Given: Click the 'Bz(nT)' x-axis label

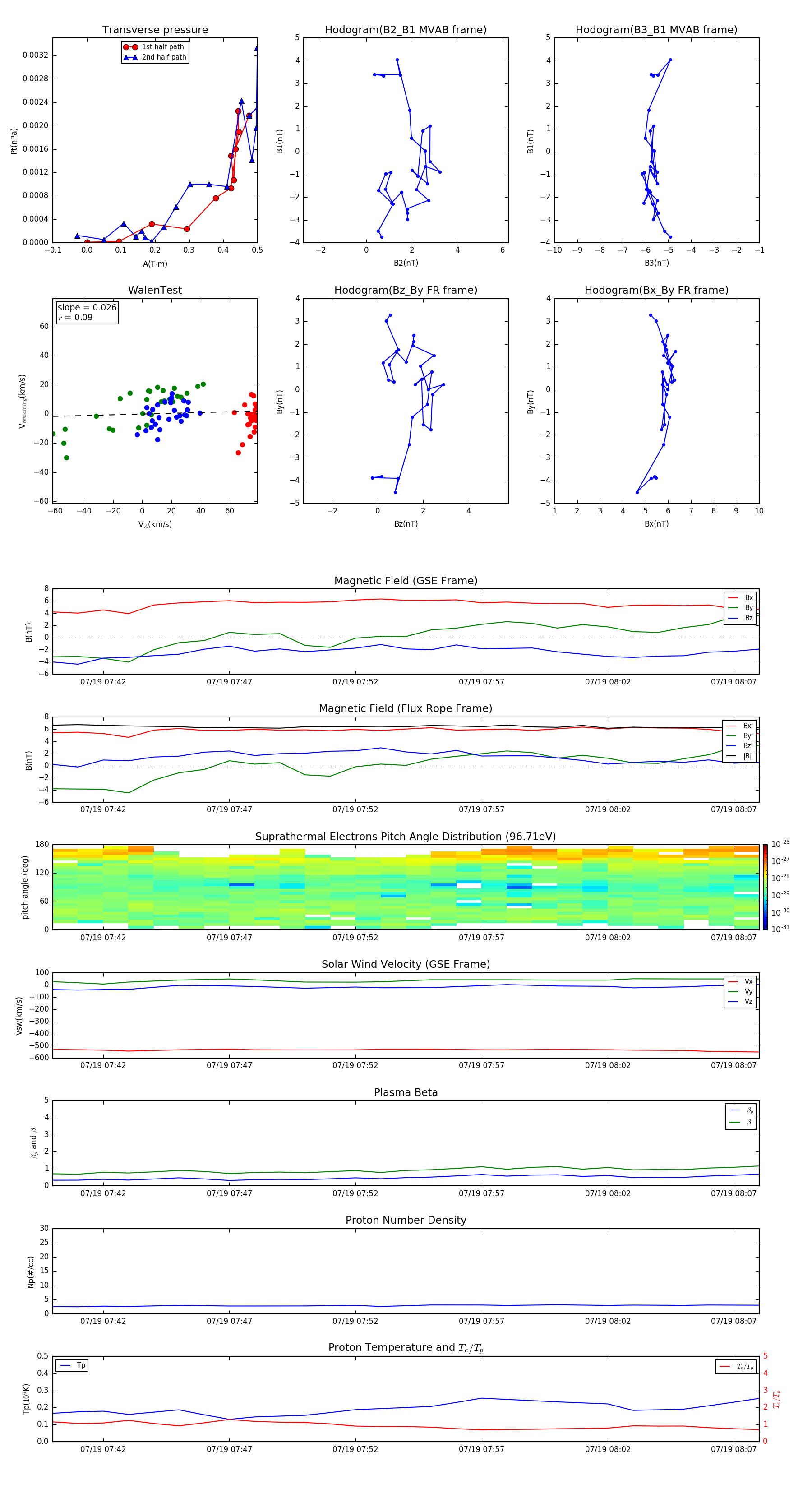Looking at the screenshot, I should [x=406, y=524].
